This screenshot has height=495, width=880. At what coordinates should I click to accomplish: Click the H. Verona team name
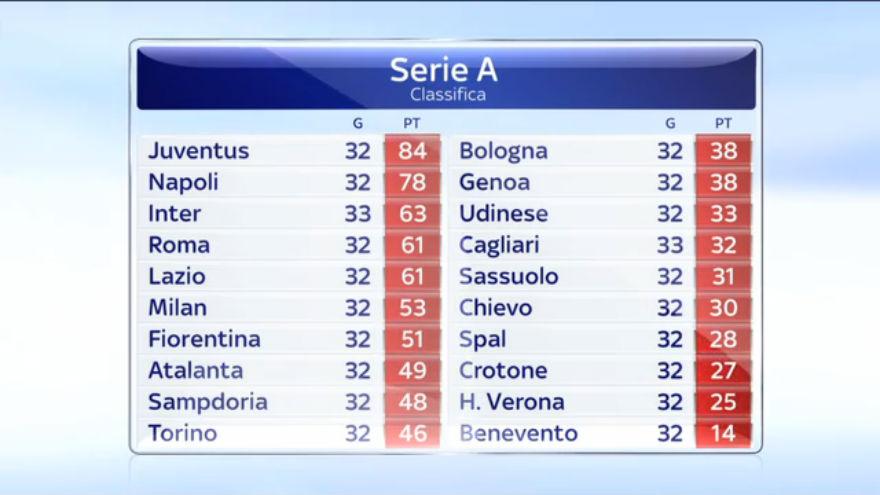coord(512,402)
